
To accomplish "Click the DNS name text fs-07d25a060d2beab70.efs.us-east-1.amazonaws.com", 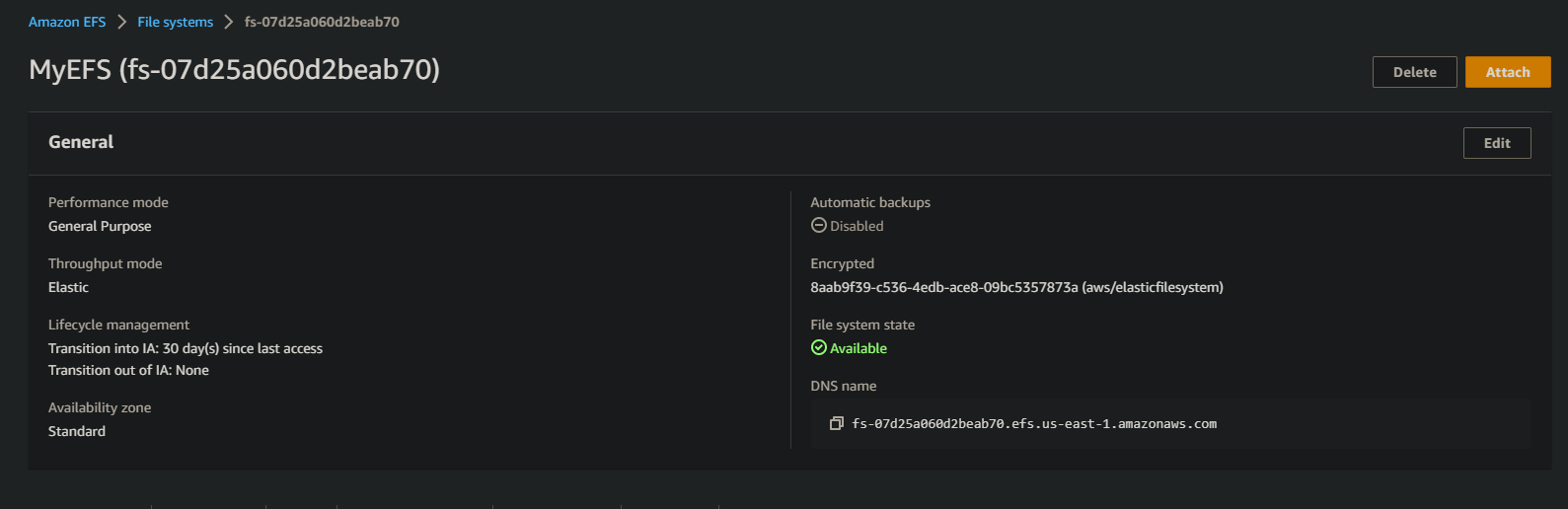I will click(x=1034, y=424).
